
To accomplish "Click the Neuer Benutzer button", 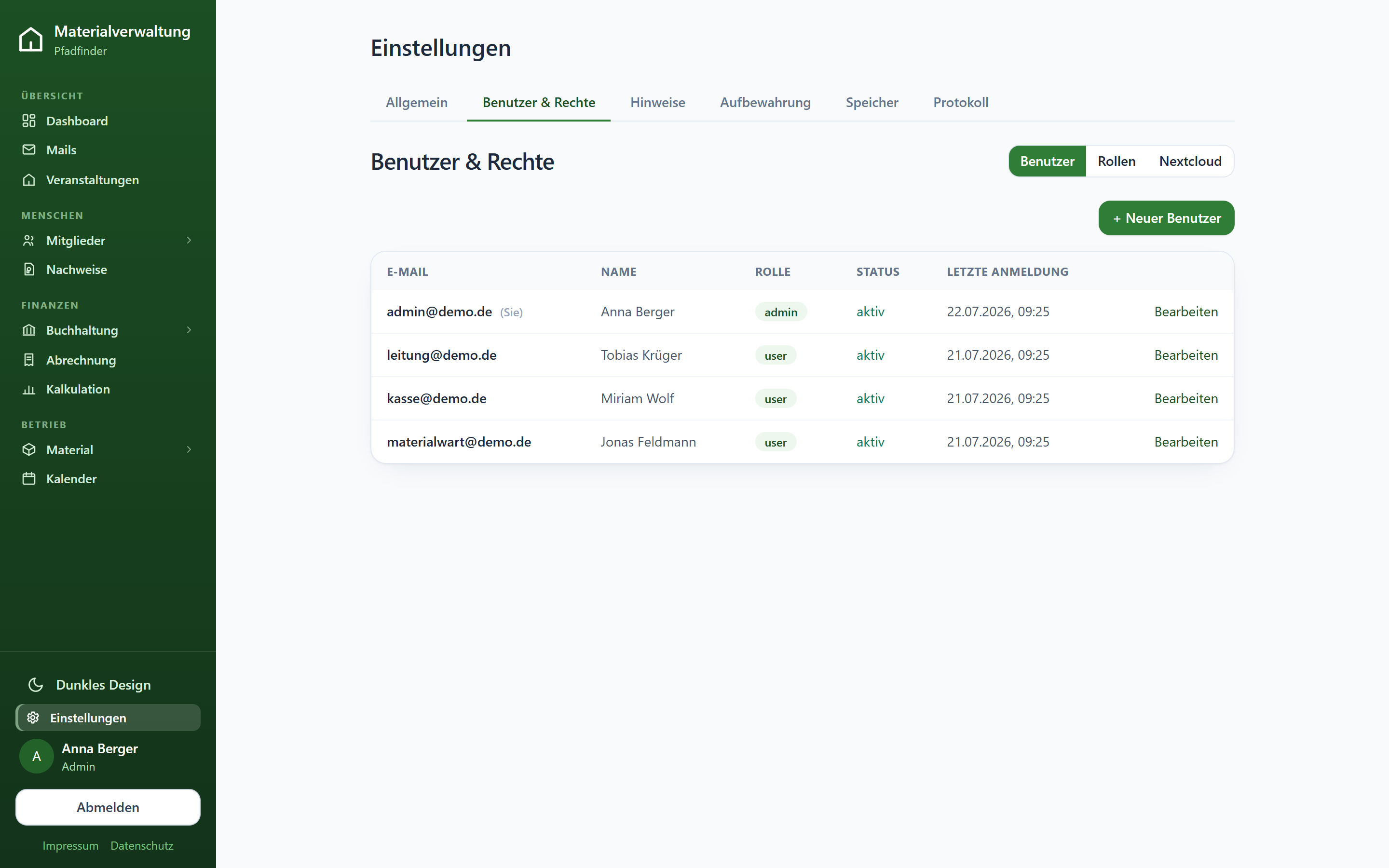I will click(x=1166, y=218).
